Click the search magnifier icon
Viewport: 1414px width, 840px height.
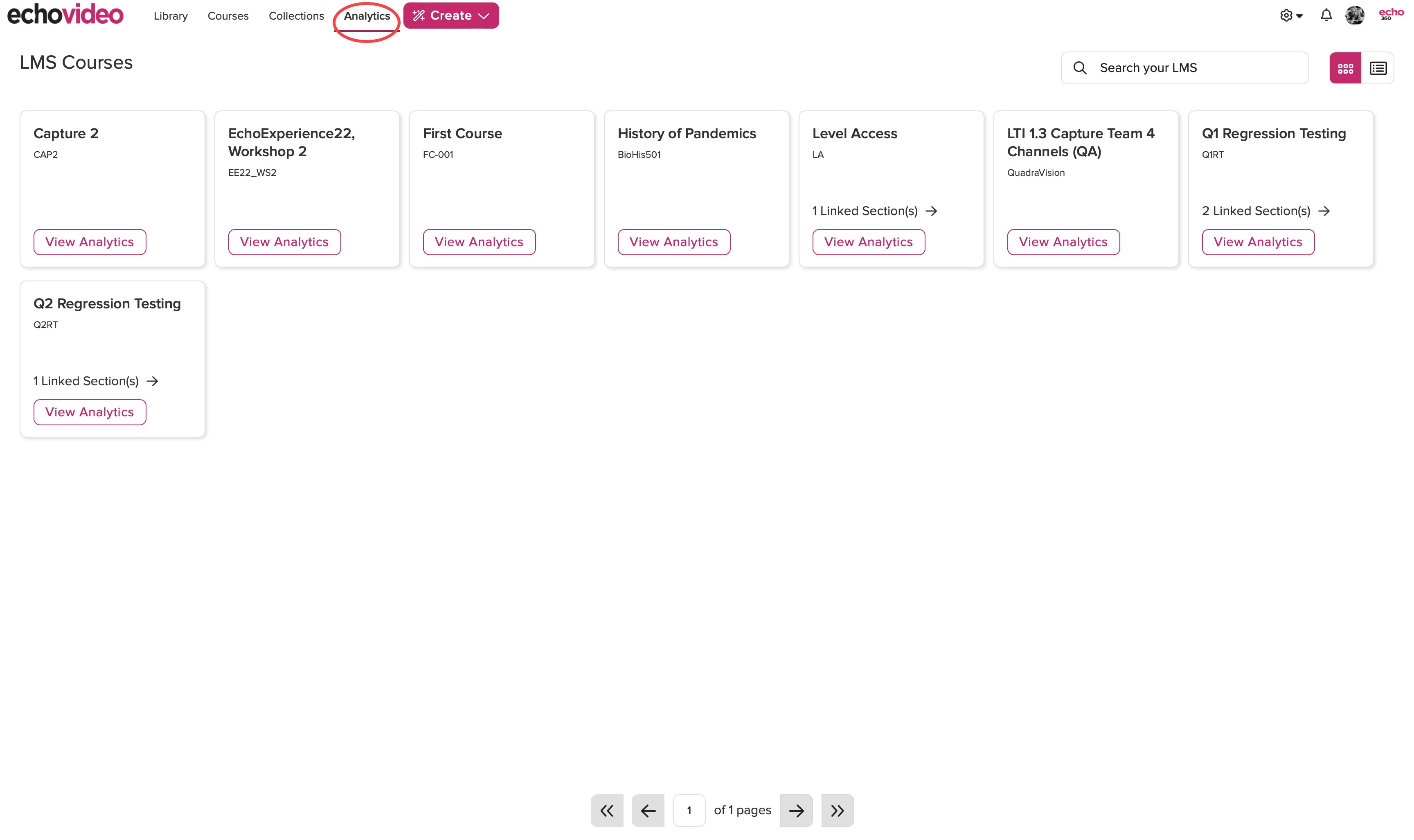click(1081, 67)
